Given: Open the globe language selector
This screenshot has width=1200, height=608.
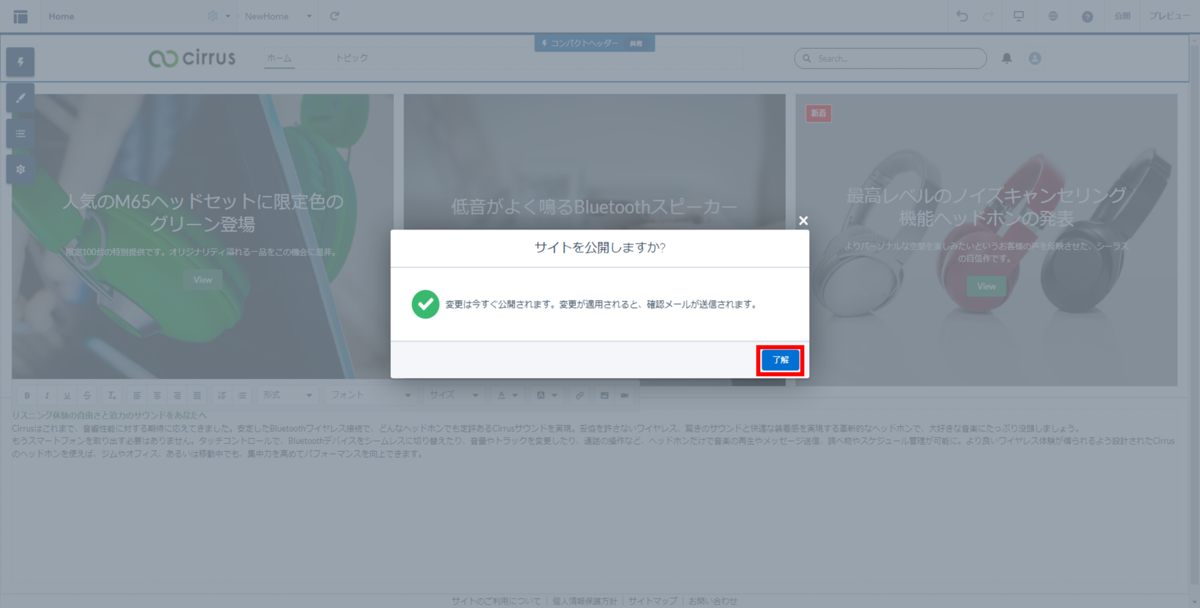Looking at the screenshot, I should [x=1054, y=16].
